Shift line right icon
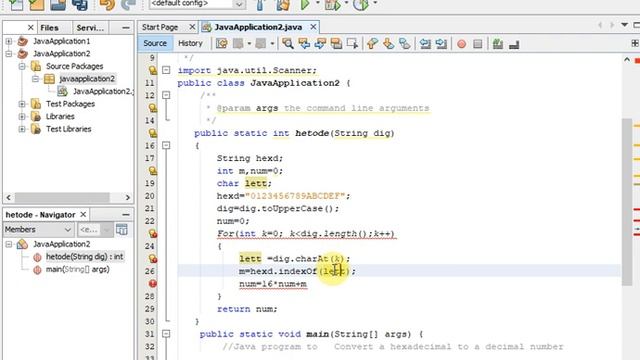 pyautogui.click(x=441, y=44)
